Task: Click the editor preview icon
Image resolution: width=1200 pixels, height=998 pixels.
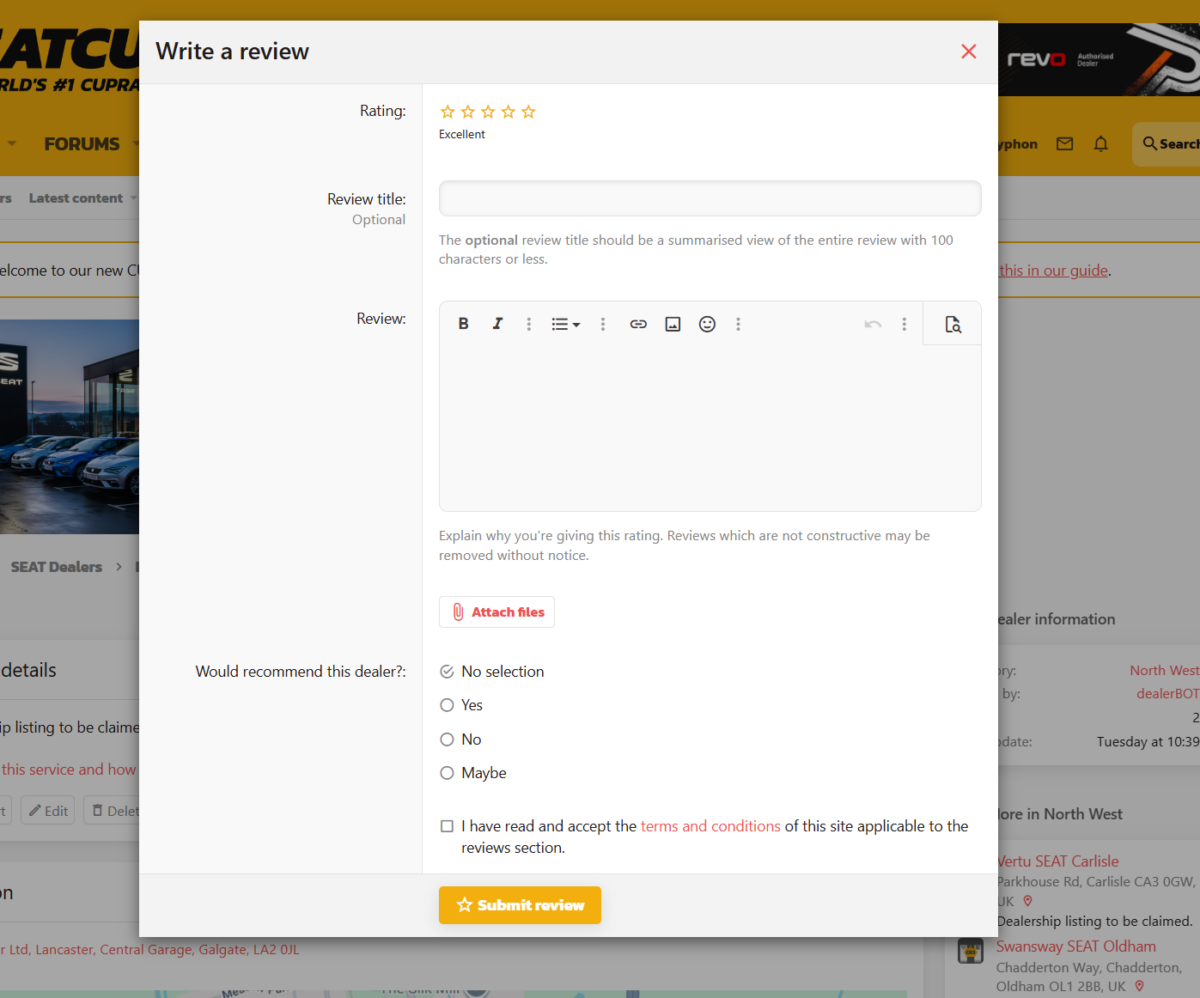Action: 953,324
